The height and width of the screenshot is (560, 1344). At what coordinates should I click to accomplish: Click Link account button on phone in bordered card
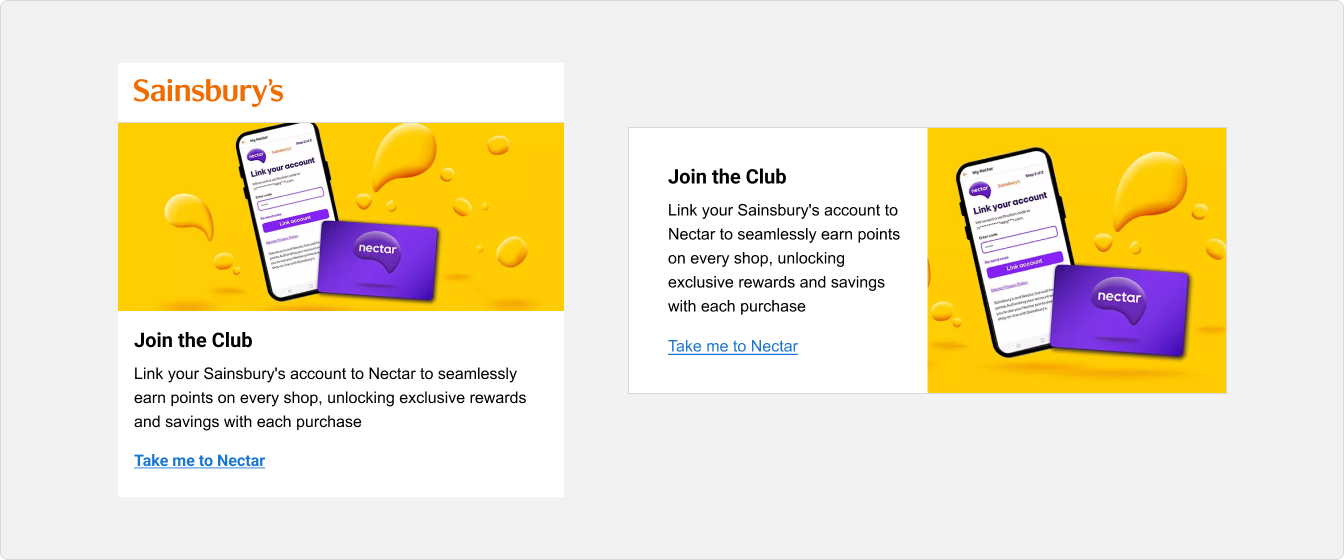(1024, 263)
